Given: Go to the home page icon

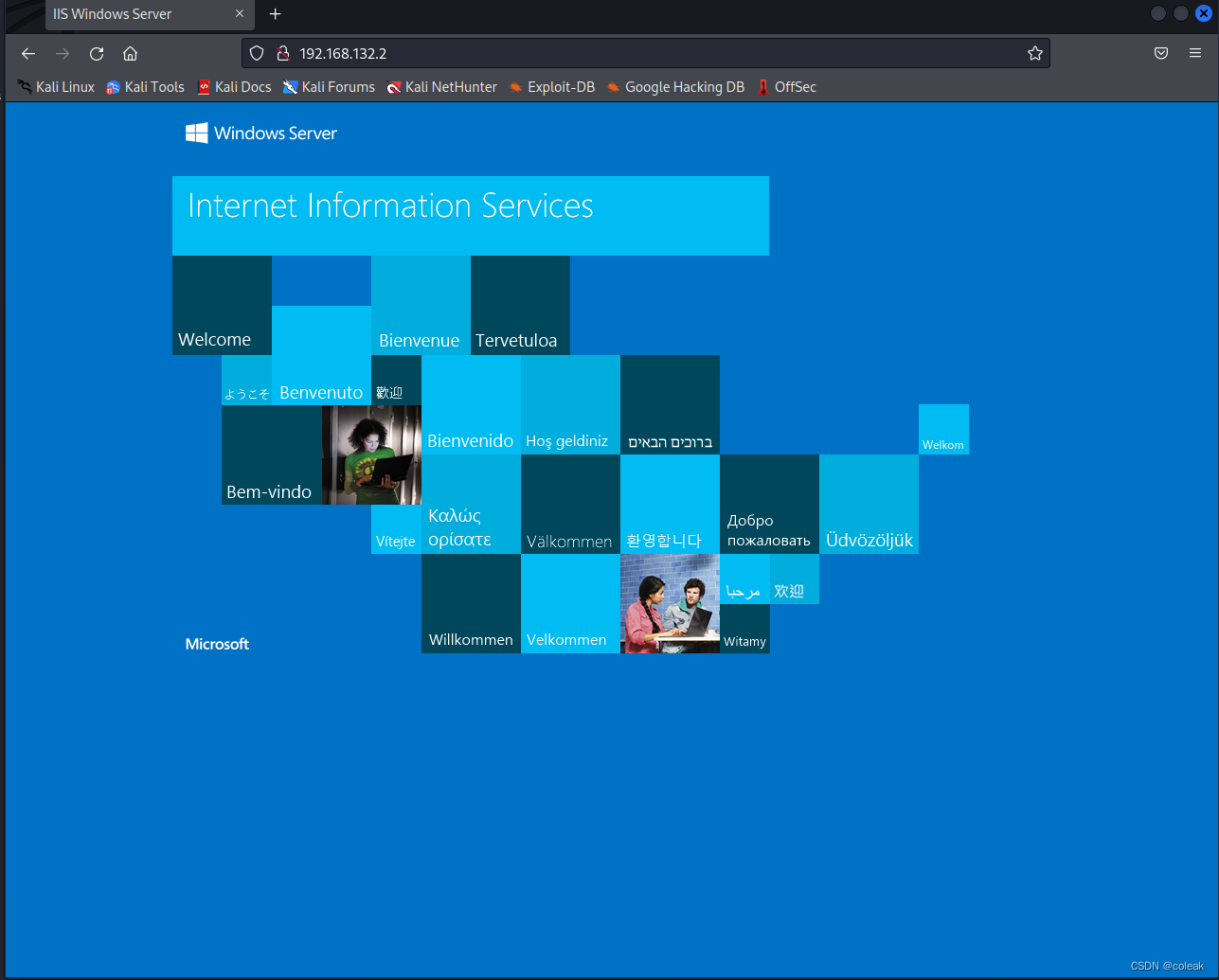Looking at the screenshot, I should [131, 54].
